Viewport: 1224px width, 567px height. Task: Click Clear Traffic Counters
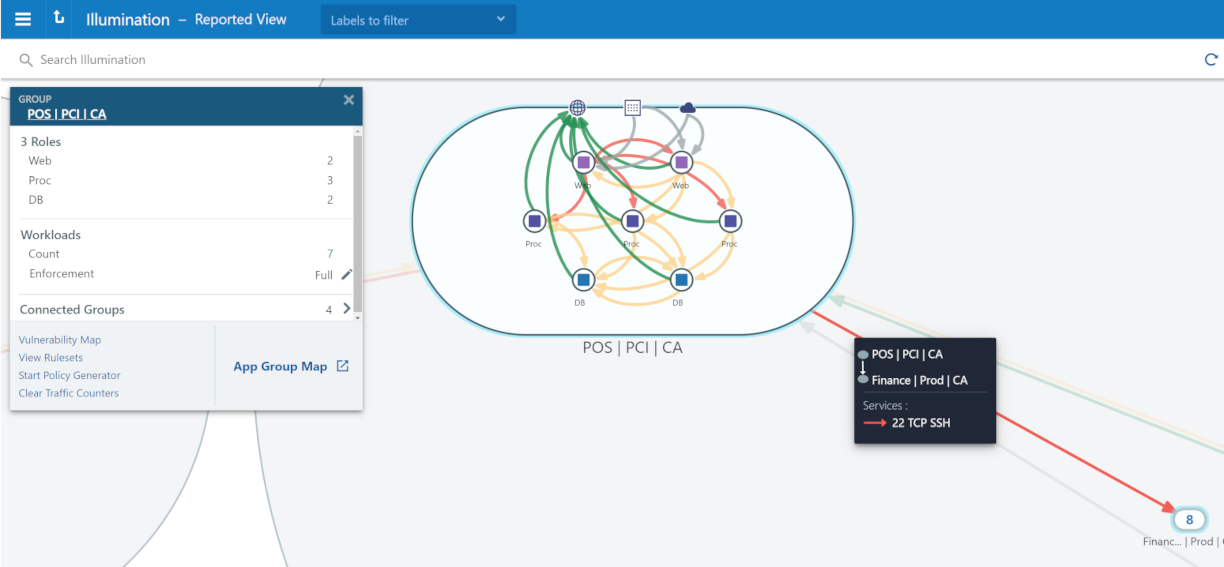coord(69,393)
